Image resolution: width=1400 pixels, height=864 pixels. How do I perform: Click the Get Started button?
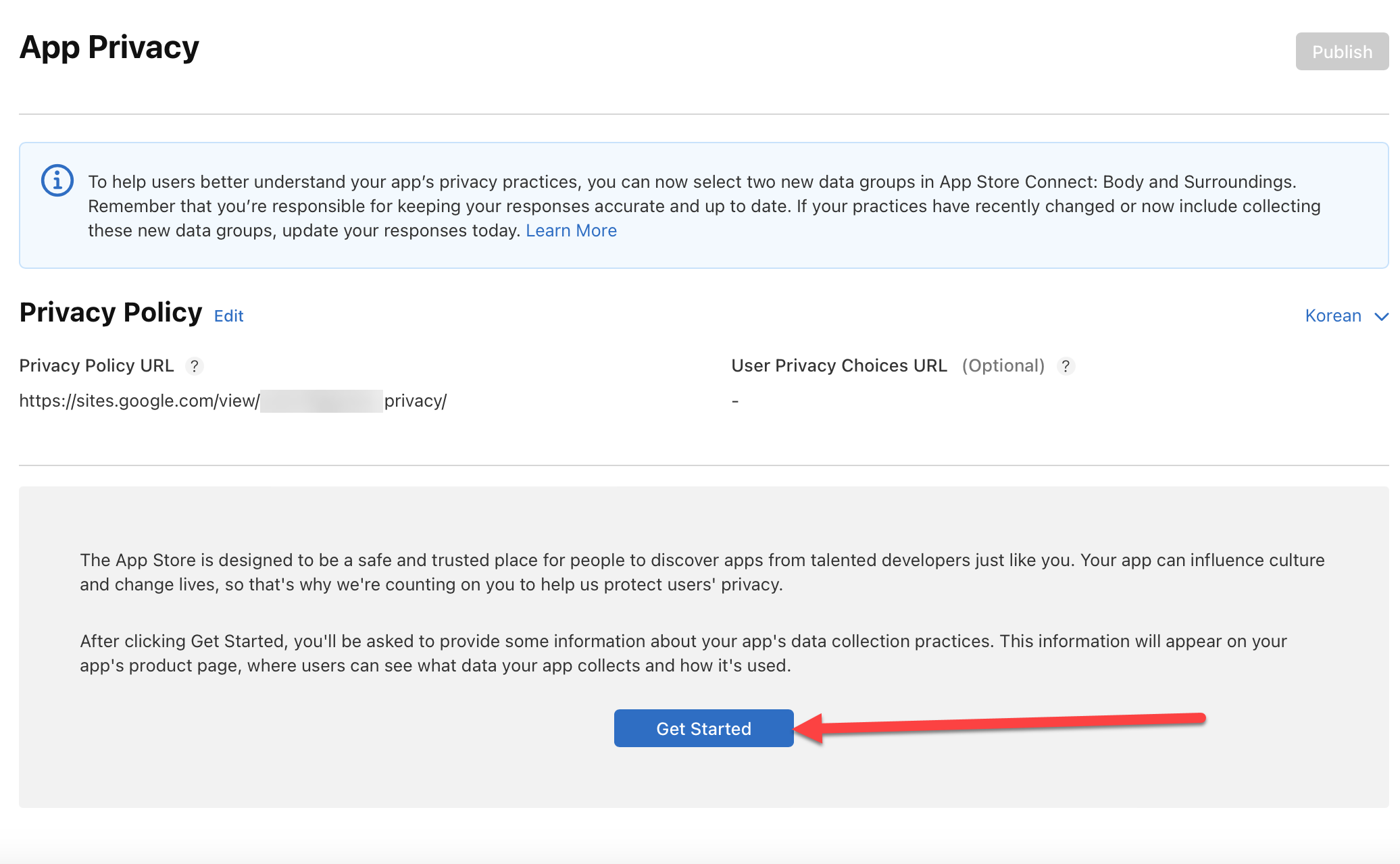[x=703, y=728]
